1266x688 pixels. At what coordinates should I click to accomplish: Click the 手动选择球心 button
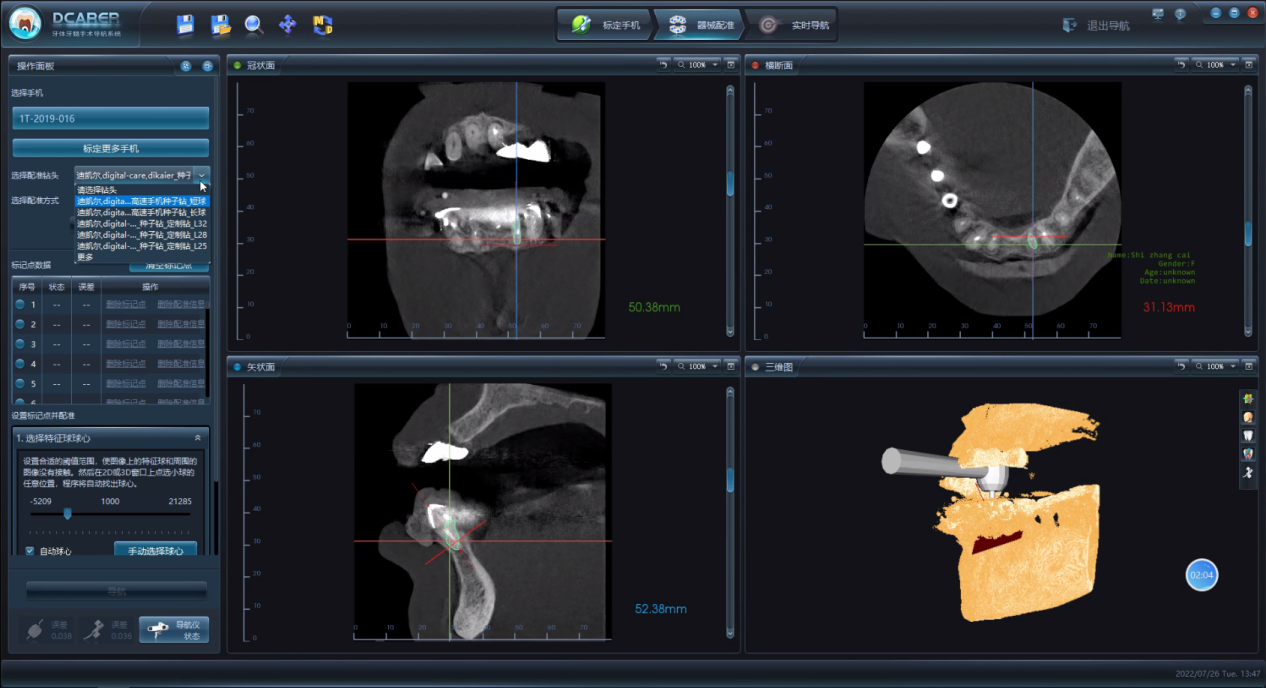click(155, 551)
